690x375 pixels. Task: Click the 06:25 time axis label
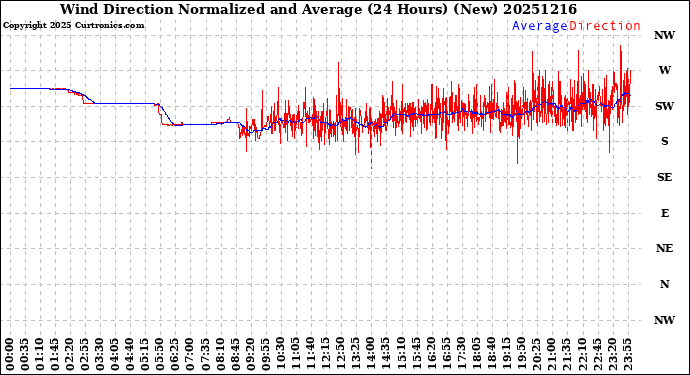coord(175,355)
